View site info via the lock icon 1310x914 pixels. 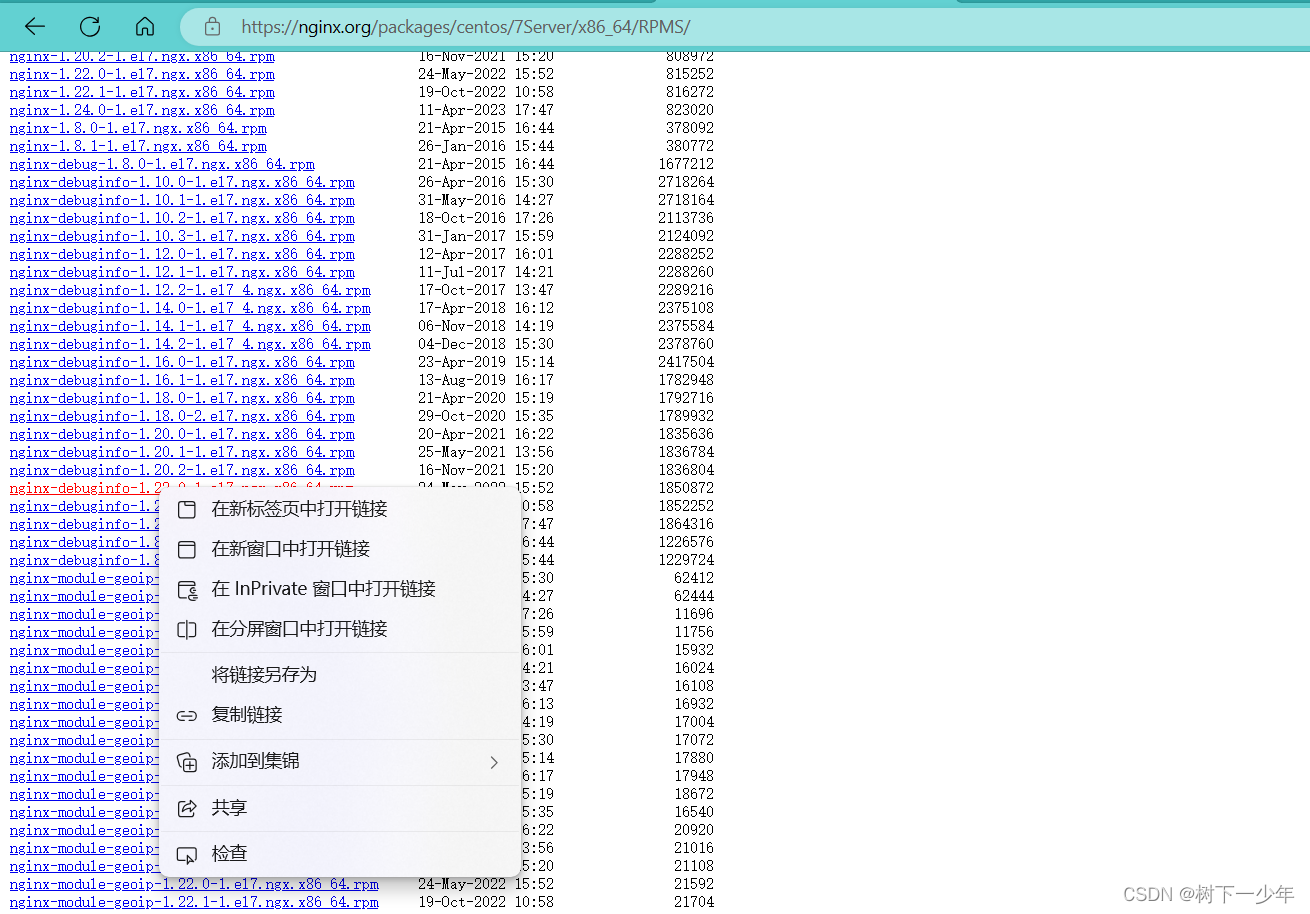coord(211,27)
